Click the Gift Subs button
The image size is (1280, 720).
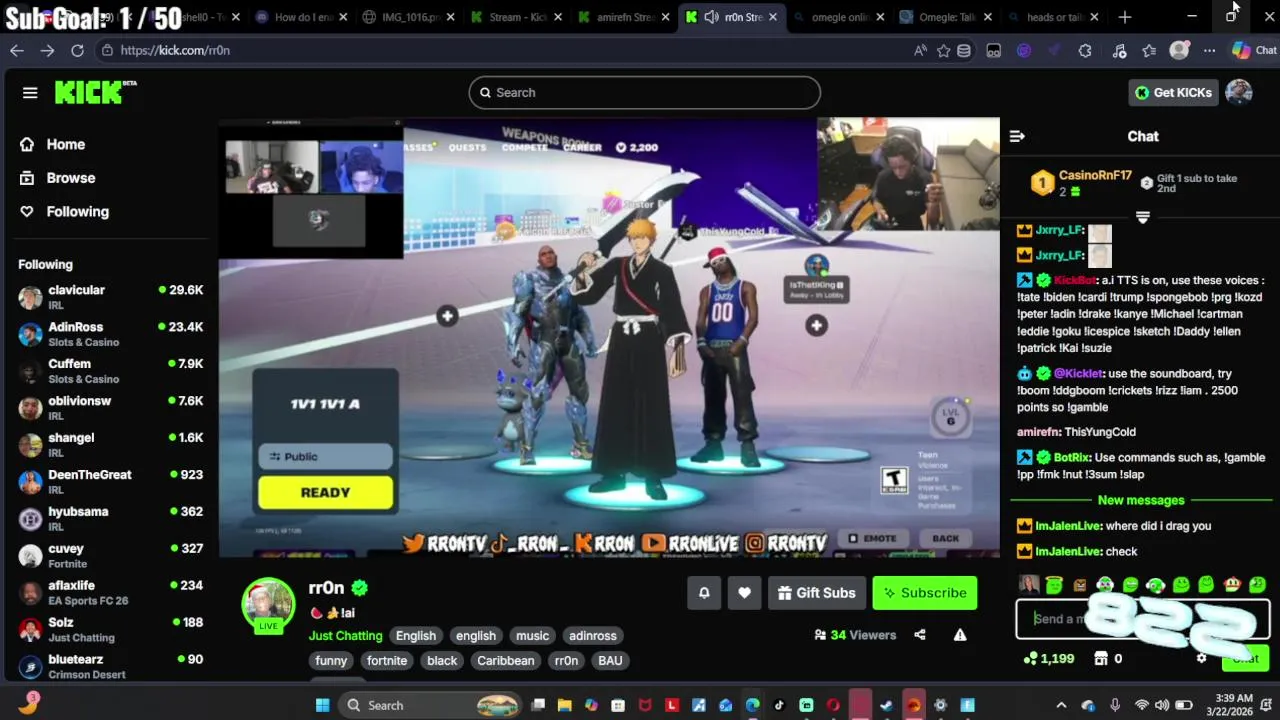[816, 593]
